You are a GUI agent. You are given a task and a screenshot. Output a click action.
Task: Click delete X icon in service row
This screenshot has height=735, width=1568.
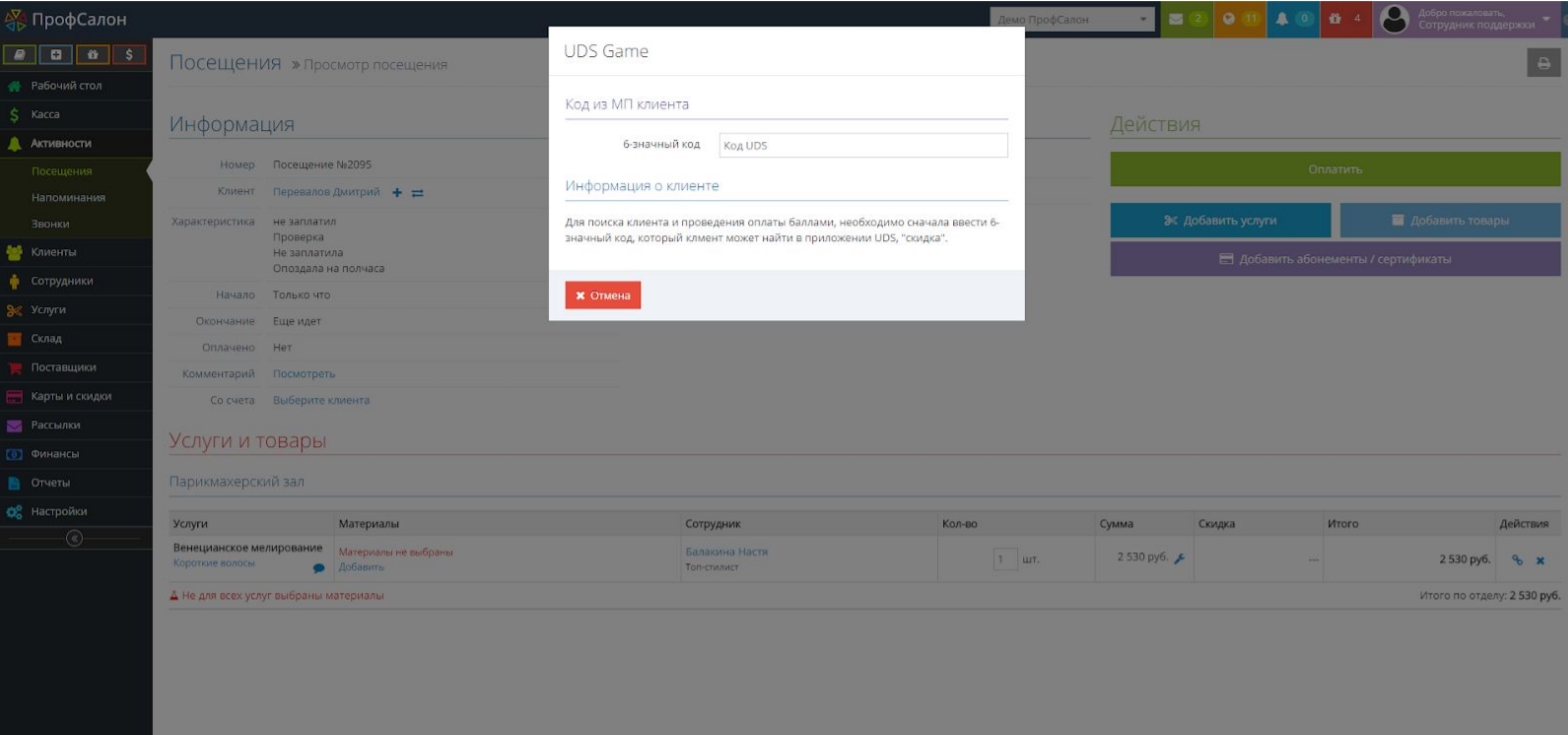pos(1540,561)
